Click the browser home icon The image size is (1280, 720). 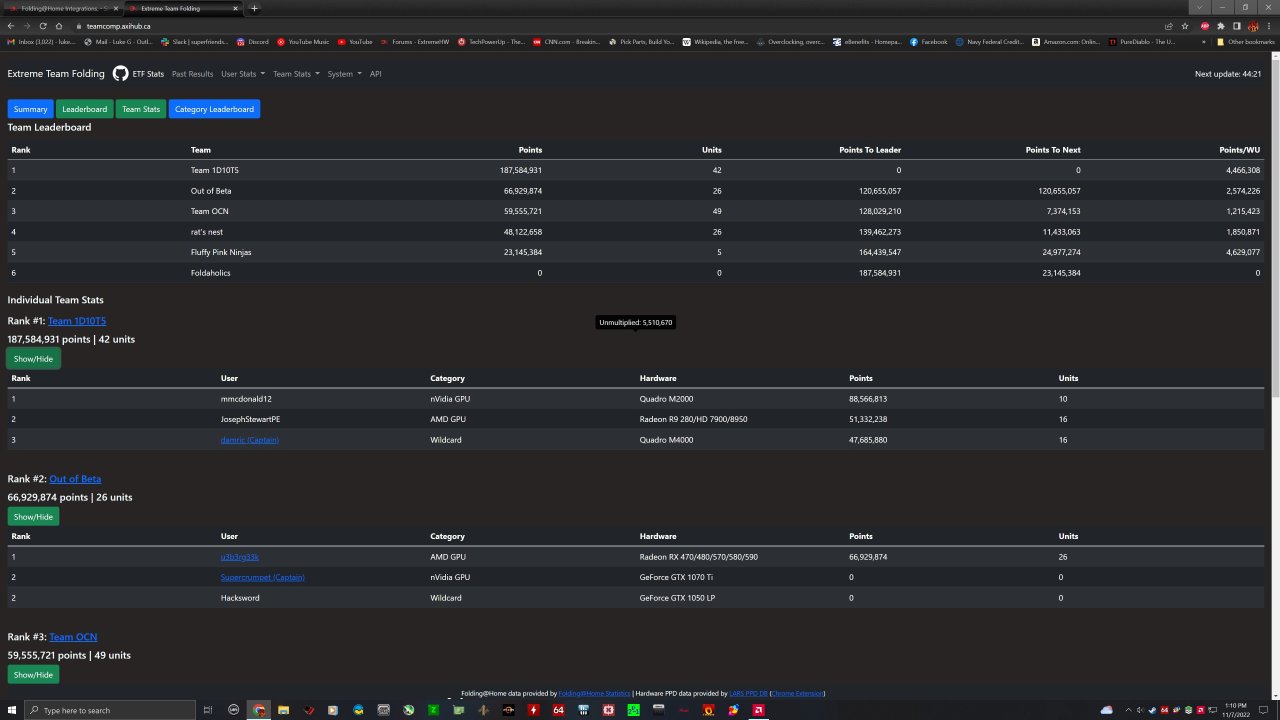[x=58, y=26]
